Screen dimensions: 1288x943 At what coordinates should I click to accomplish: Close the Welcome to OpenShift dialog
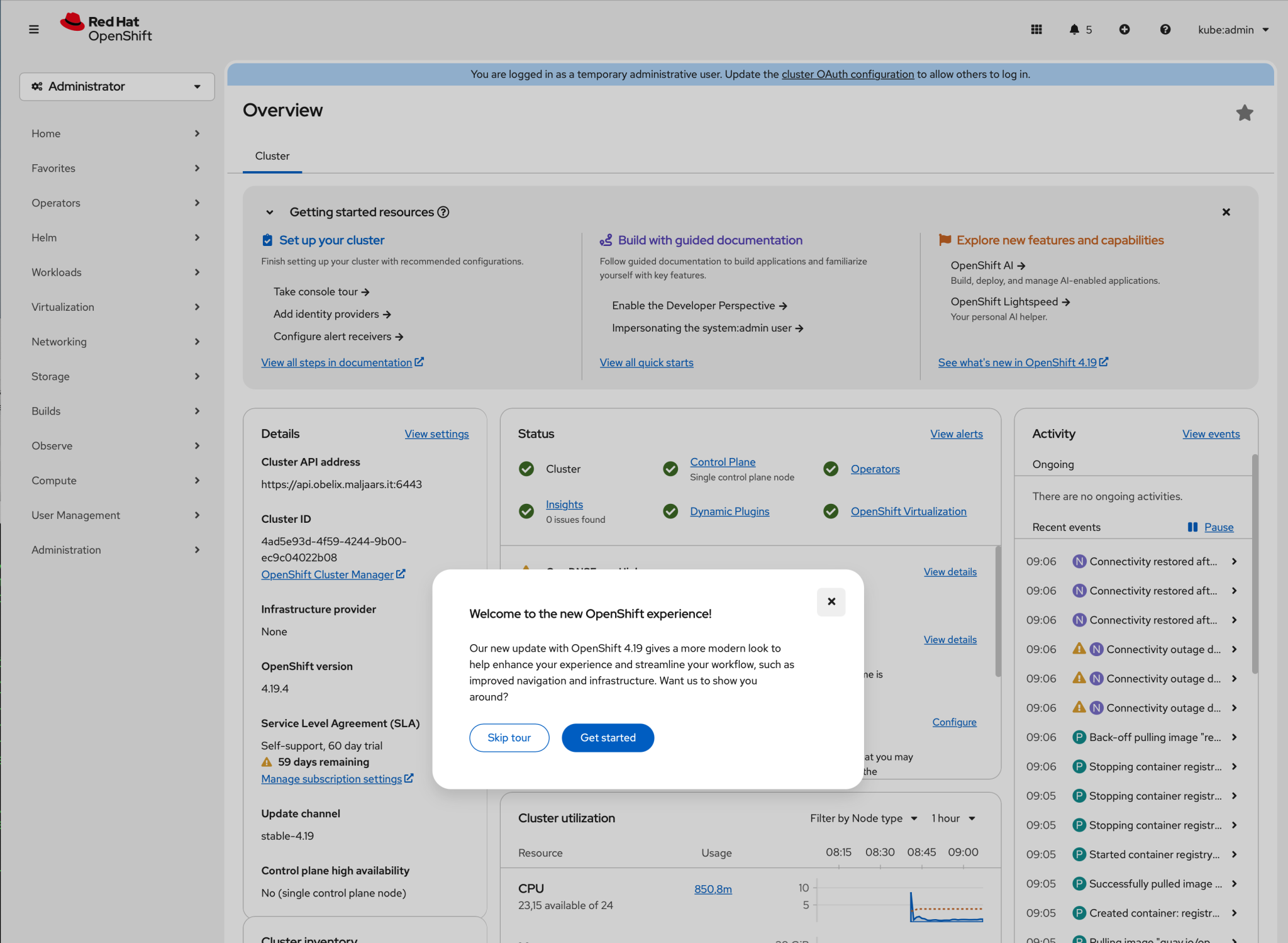click(831, 601)
